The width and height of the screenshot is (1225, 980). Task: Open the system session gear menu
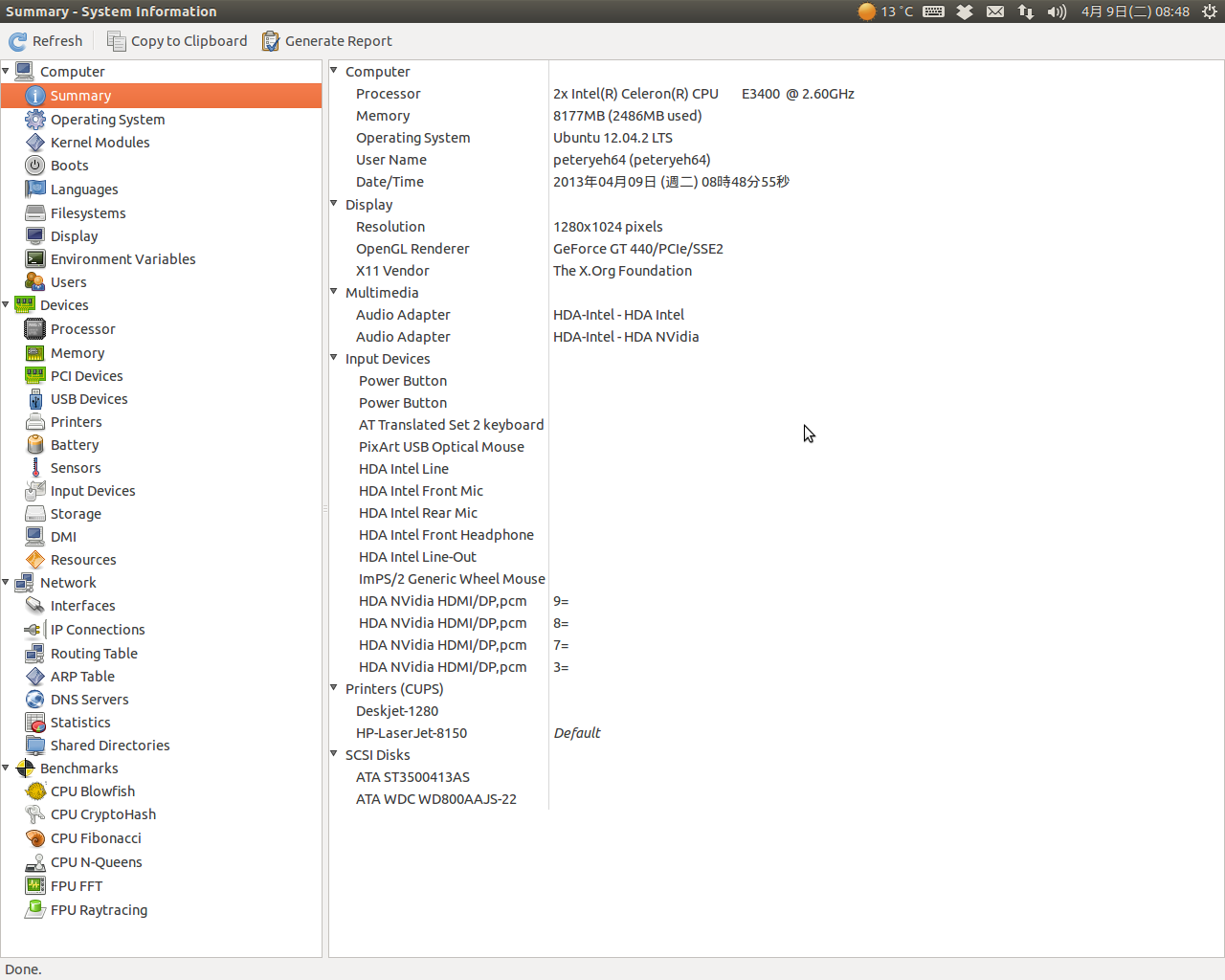pos(1210,11)
